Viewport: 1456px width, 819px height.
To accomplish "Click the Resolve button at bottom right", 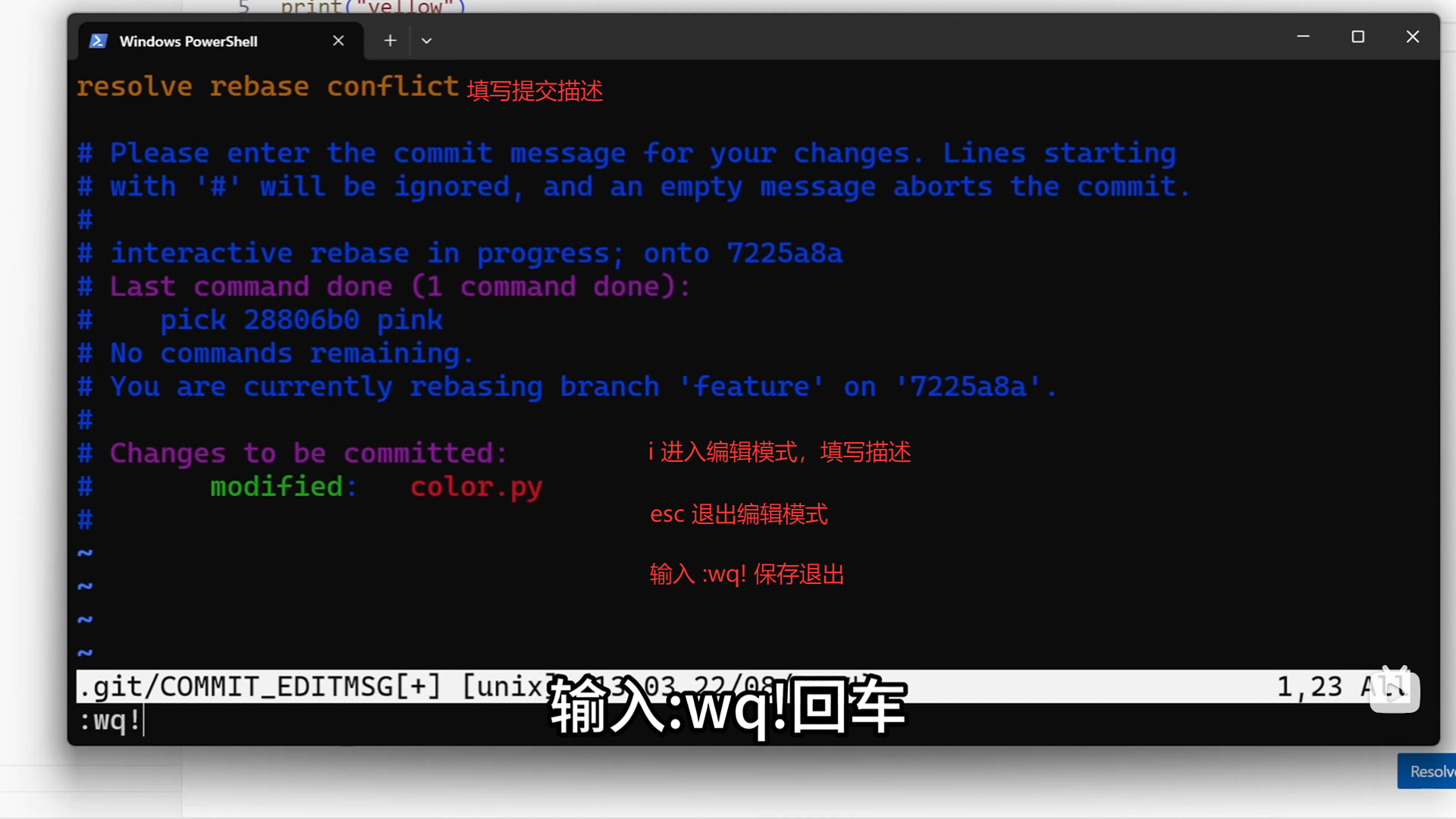I will click(1427, 771).
